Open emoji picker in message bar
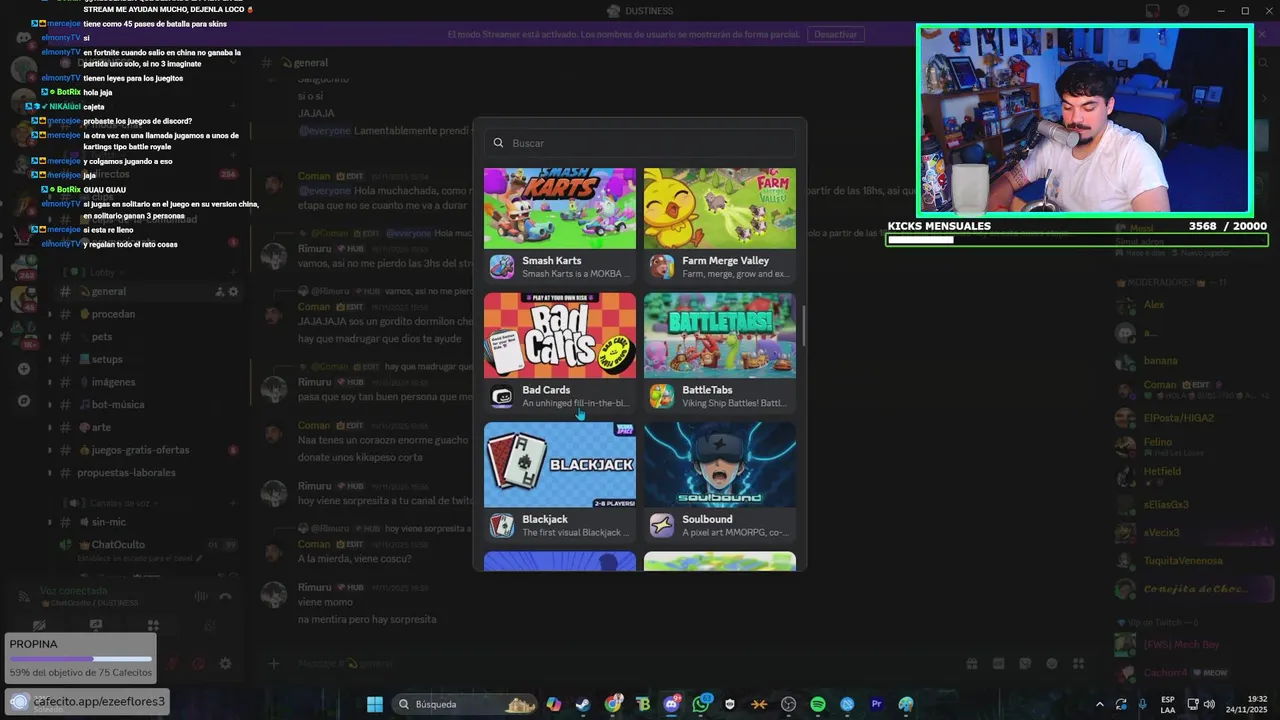 [x=1051, y=663]
